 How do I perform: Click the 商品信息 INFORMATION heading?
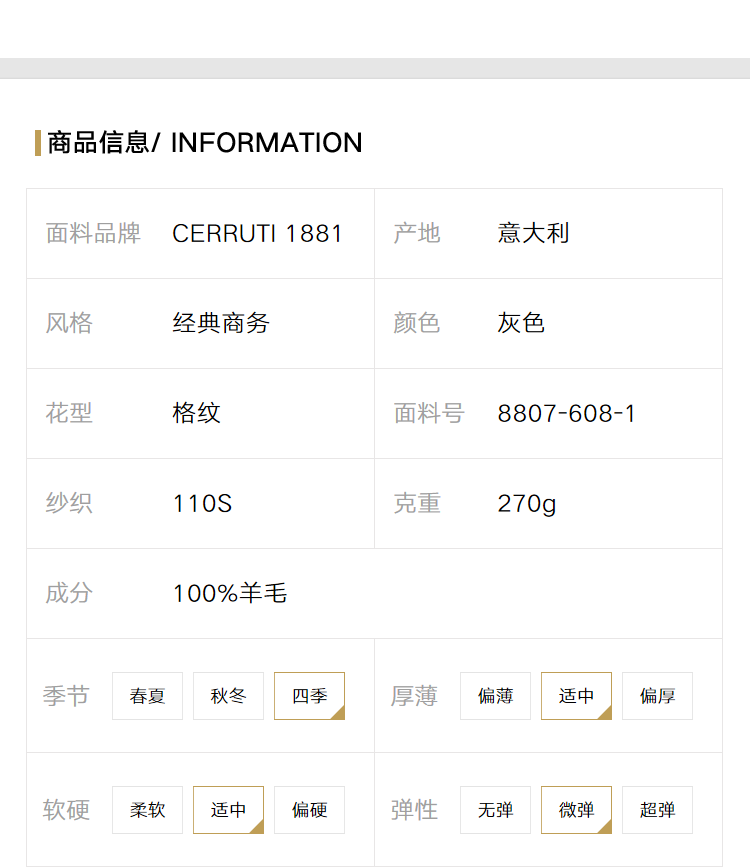205,143
